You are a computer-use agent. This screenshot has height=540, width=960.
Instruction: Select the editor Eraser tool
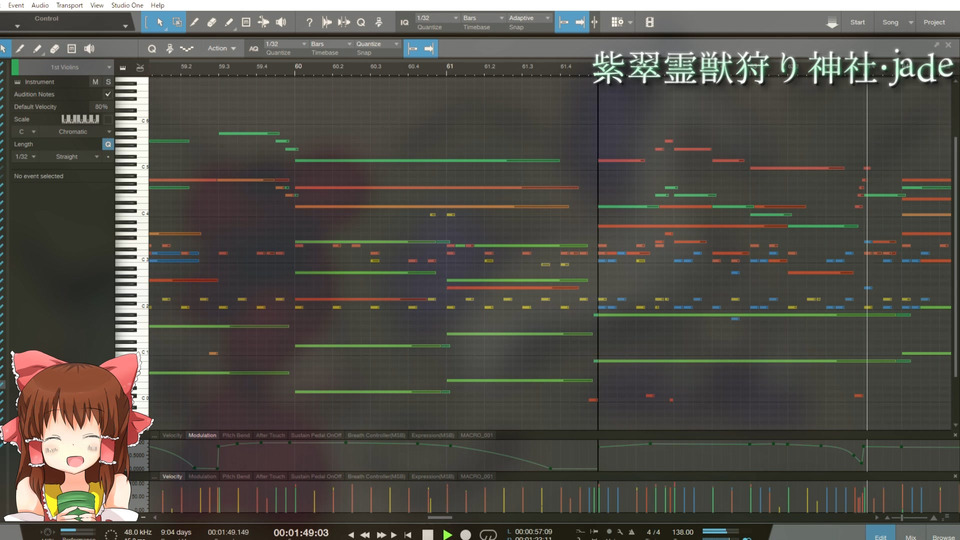click(54, 48)
